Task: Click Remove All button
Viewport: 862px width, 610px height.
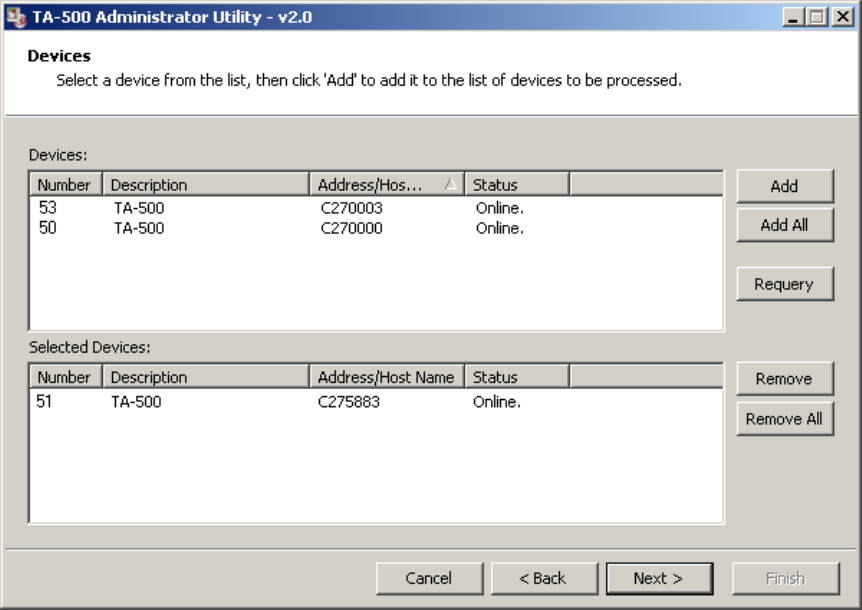Action: (784, 419)
